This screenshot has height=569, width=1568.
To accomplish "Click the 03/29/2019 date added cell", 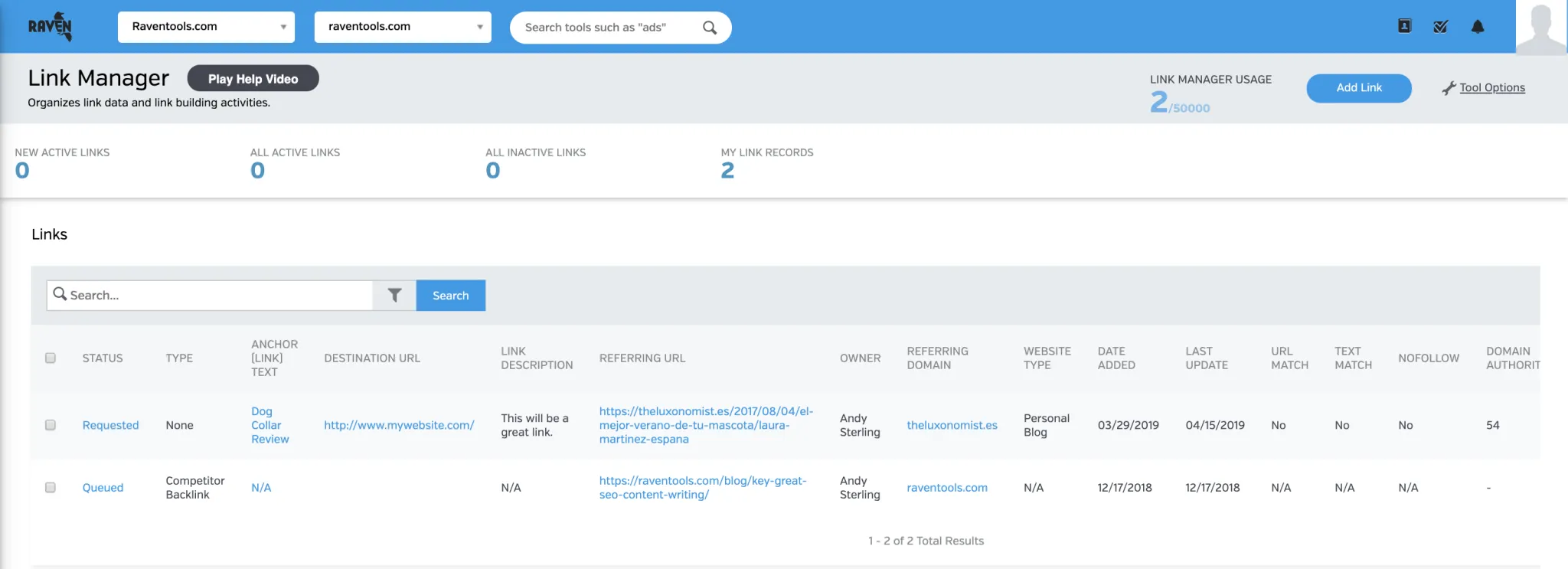I will pyautogui.click(x=1128, y=425).
